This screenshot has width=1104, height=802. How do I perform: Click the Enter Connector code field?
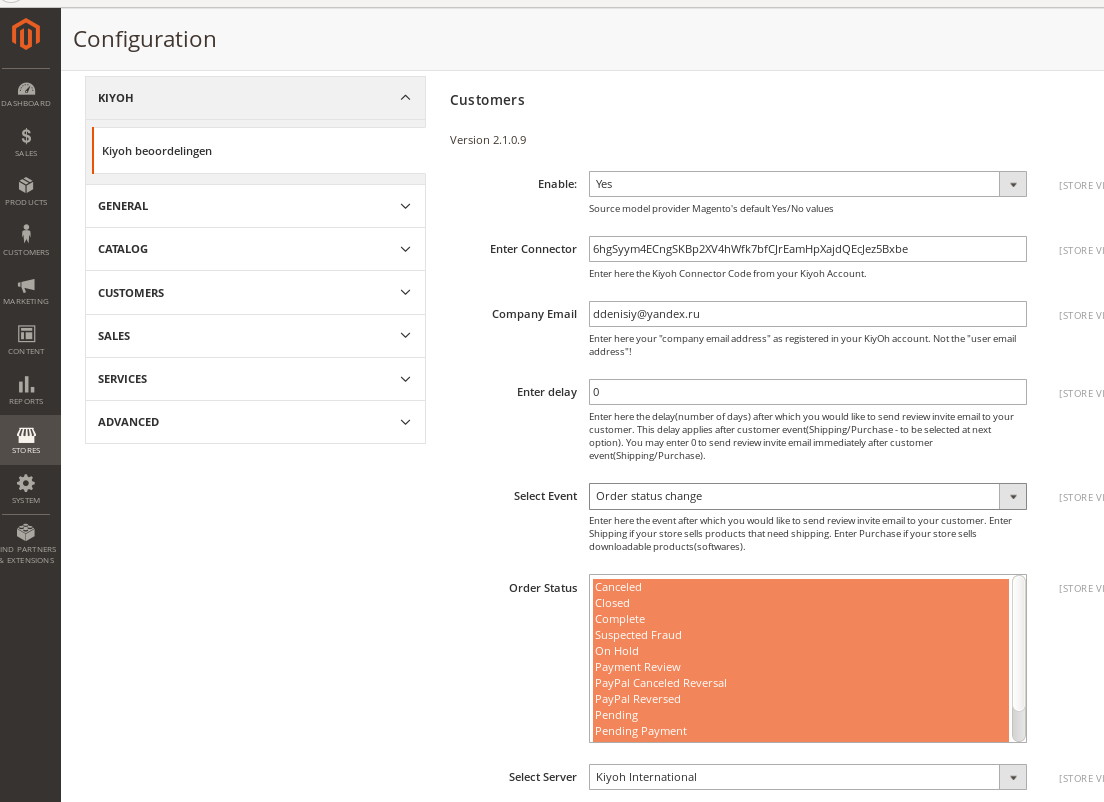pos(808,249)
